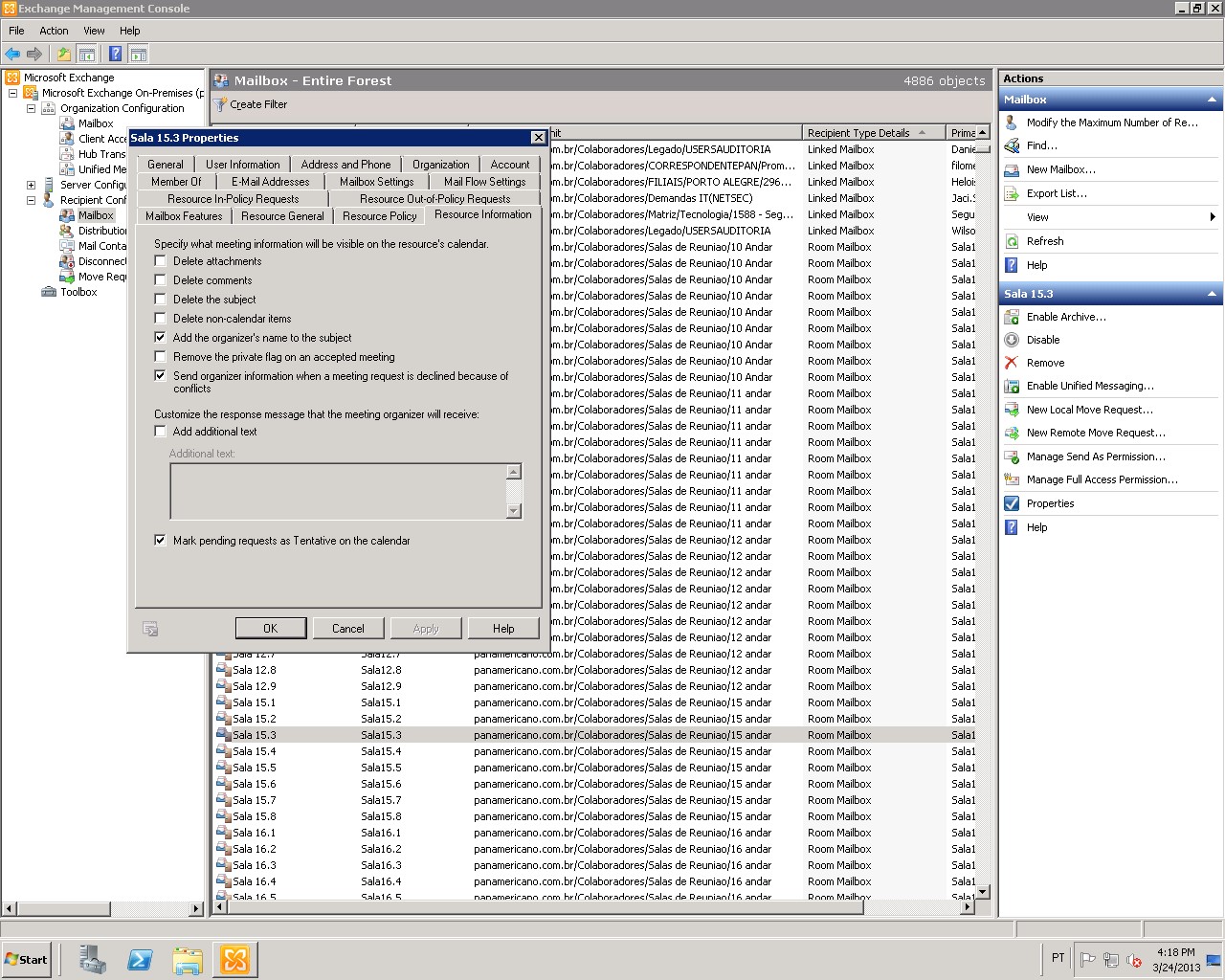Open the Action menu
This screenshot has height=980, width=1225.
pyautogui.click(x=54, y=31)
